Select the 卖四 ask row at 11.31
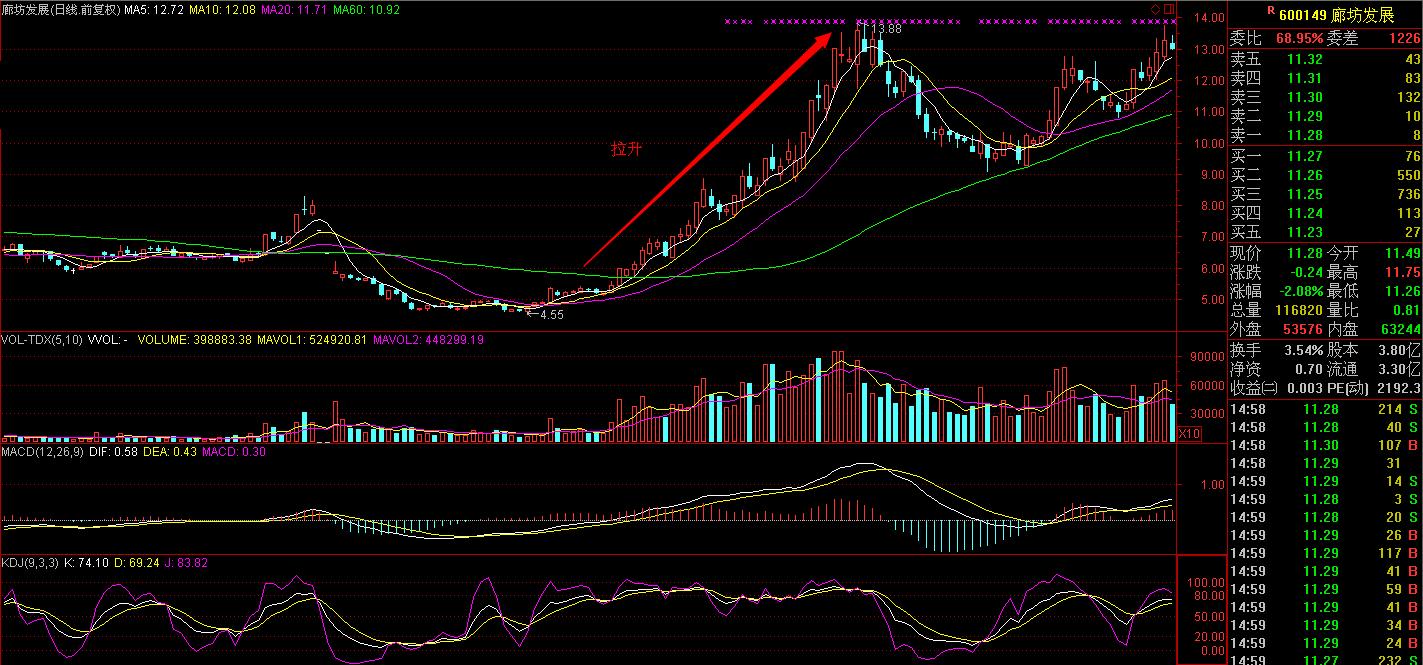This screenshot has width=1423, height=665. tap(1325, 79)
